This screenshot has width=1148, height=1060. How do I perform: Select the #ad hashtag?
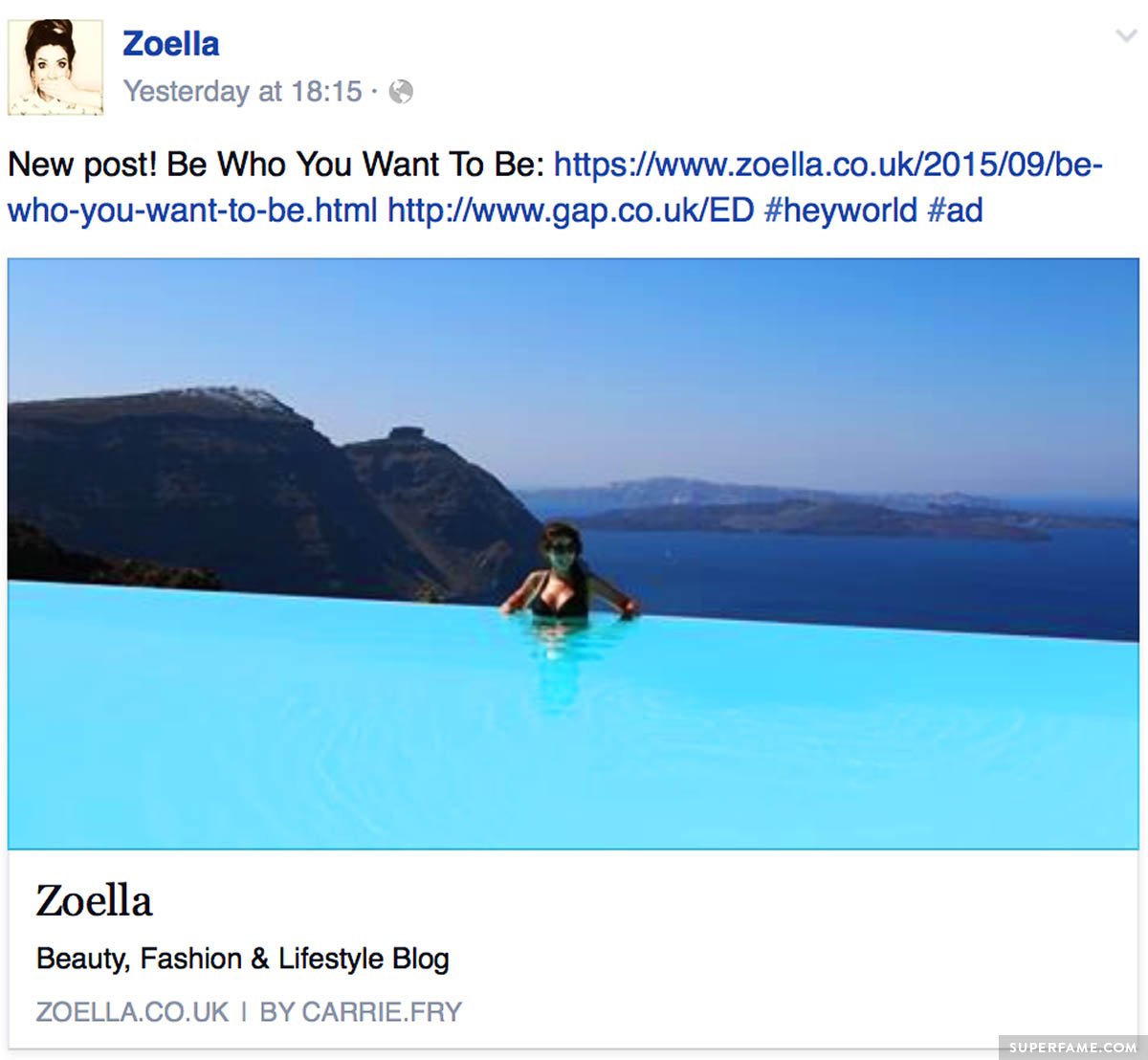point(955,210)
